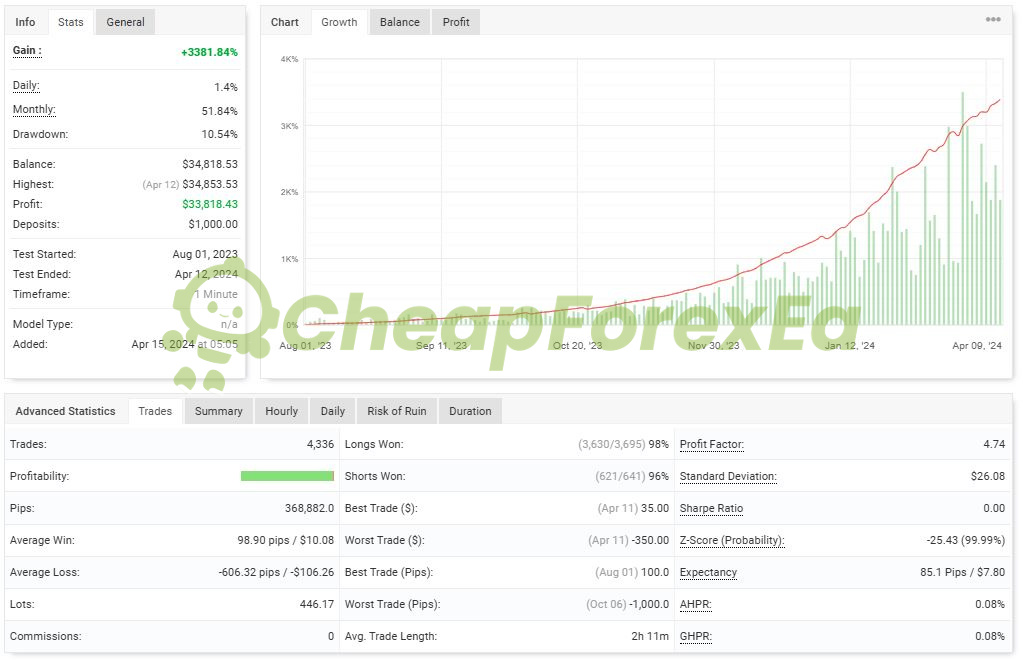
Task: Click the Trades count 4,336
Action: [320, 444]
